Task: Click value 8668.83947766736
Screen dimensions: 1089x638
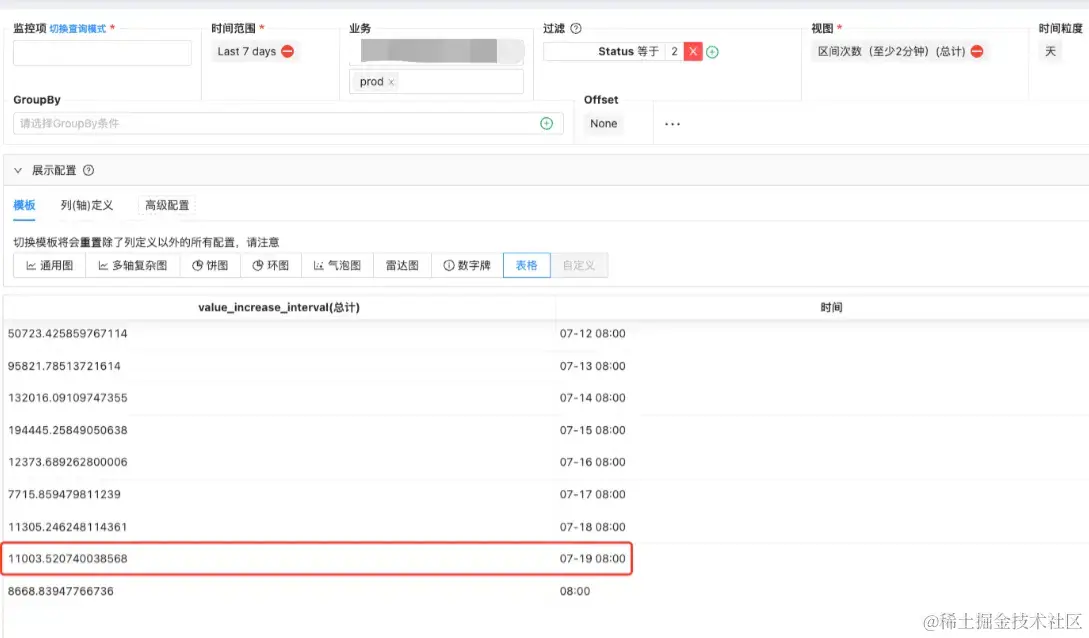Action: point(60,591)
